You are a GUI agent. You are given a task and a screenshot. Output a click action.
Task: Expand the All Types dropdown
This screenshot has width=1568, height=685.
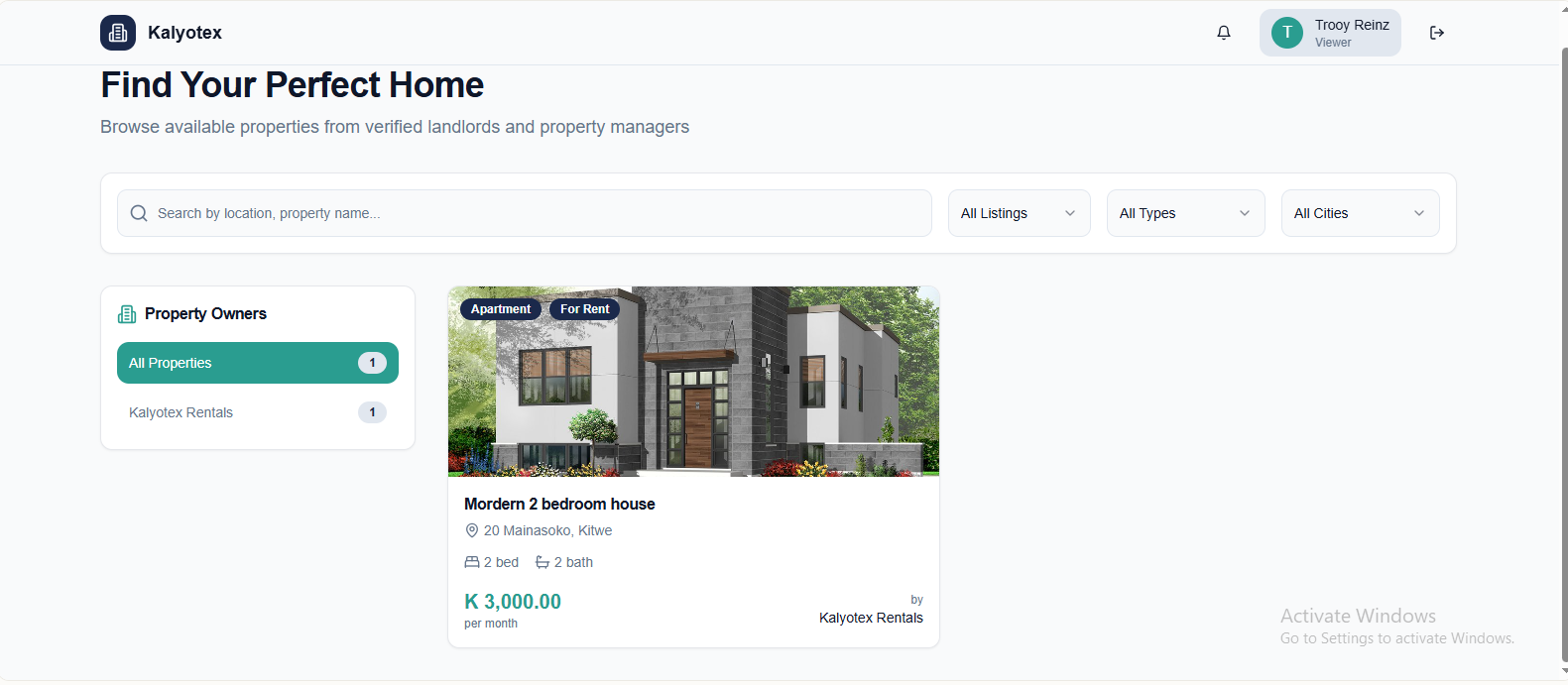click(x=1186, y=213)
